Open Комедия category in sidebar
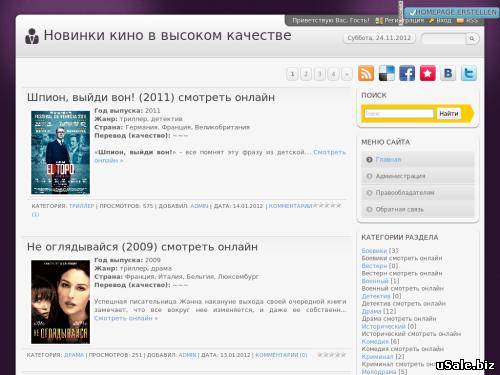The width and height of the screenshot is (500, 375). (x=375, y=342)
